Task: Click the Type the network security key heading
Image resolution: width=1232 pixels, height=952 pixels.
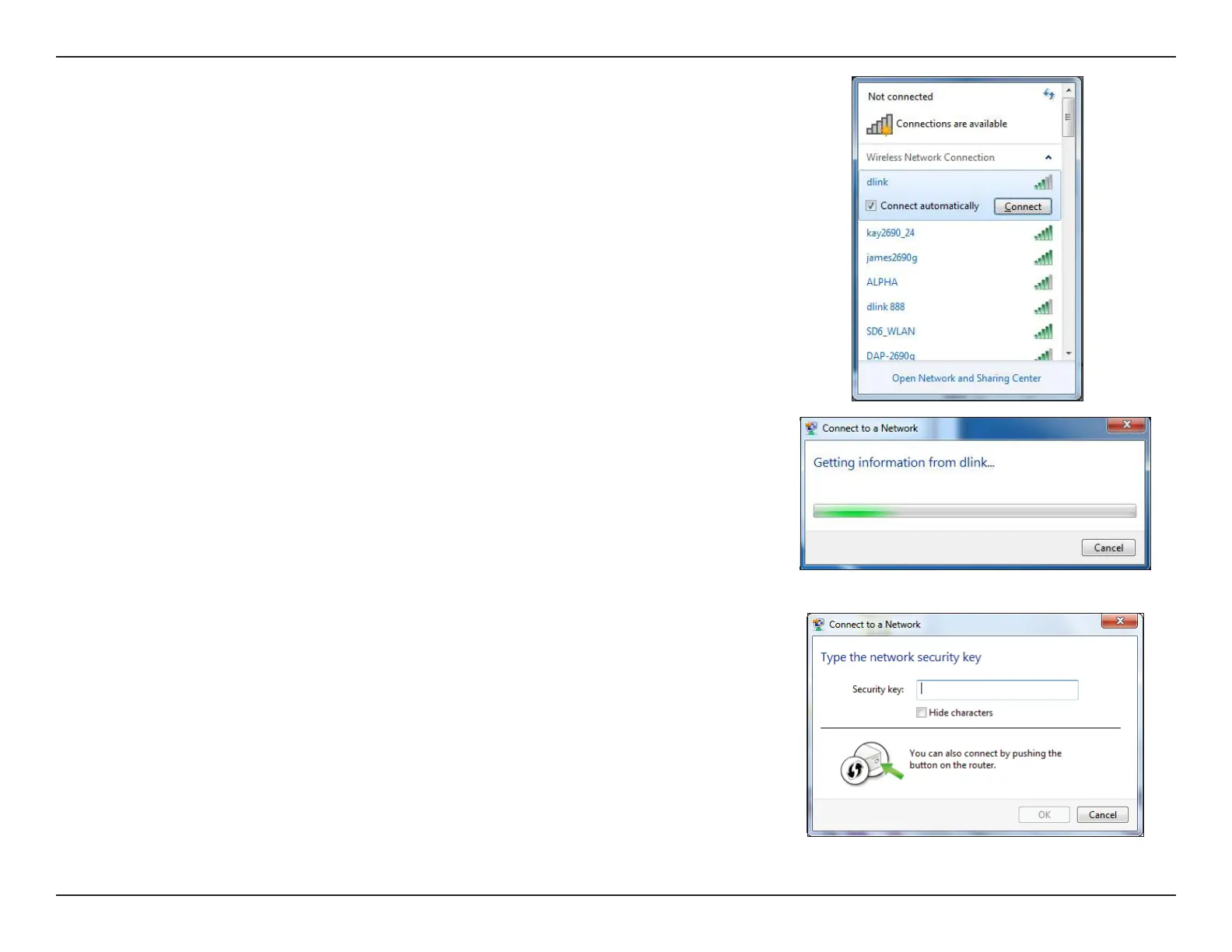Action: click(901, 657)
